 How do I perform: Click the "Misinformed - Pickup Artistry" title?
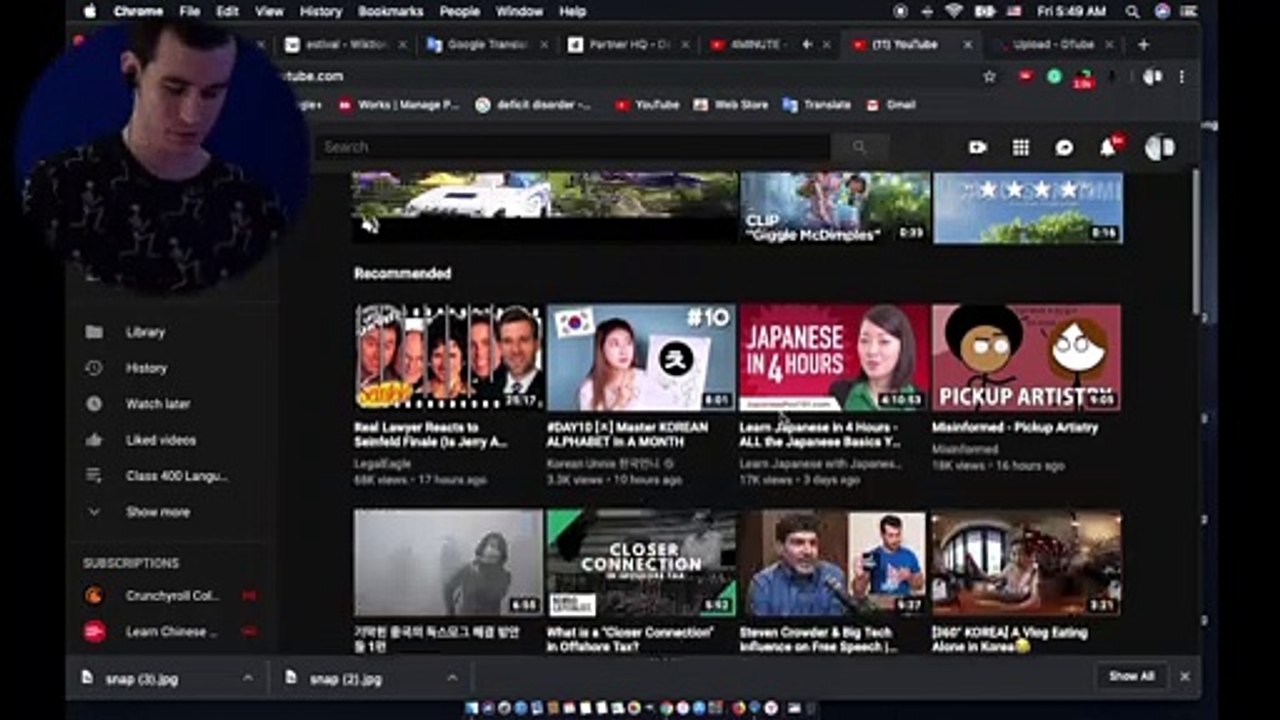(1015, 427)
